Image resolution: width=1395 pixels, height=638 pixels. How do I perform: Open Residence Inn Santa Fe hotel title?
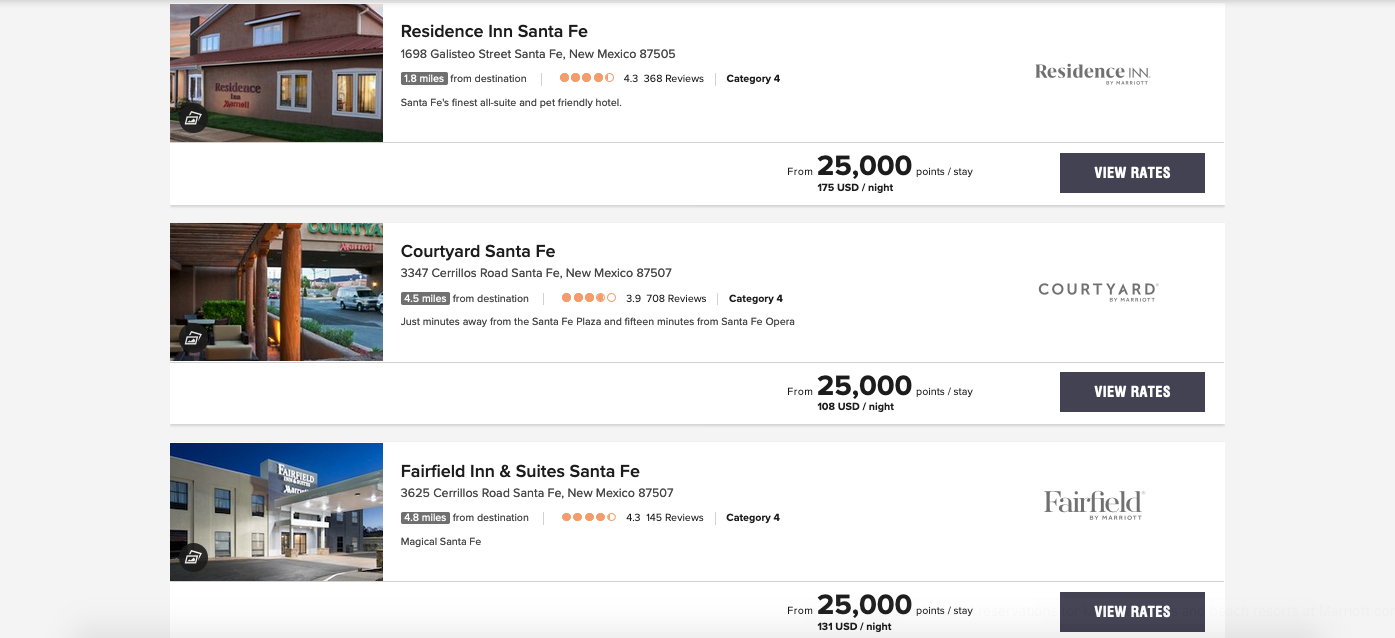click(494, 32)
